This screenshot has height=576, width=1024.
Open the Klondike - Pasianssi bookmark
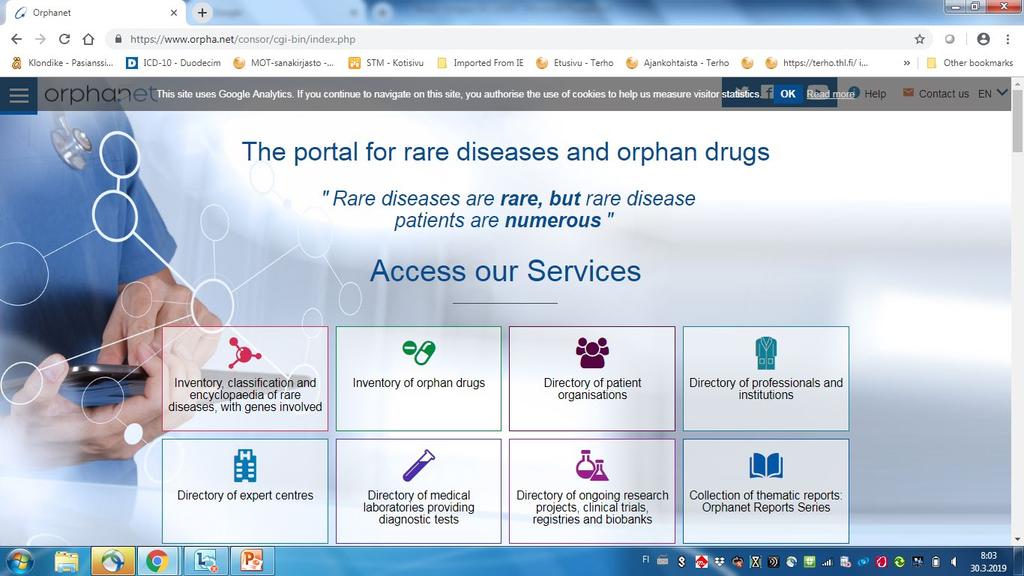pyautogui.click(x=63, y=63)
